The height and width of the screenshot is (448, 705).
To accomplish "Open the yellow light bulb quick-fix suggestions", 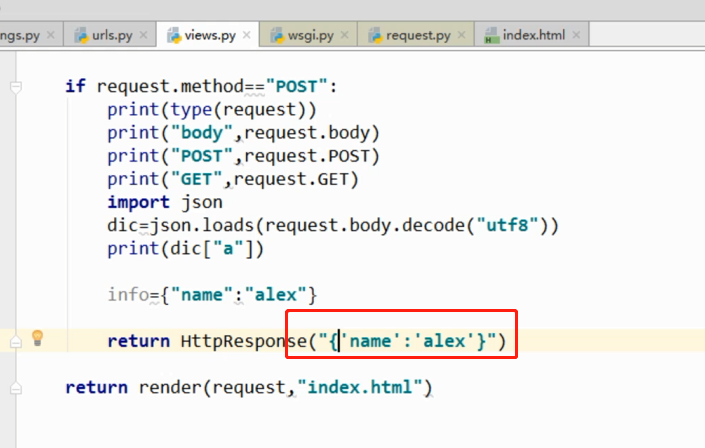I will (x=38, y=338).
